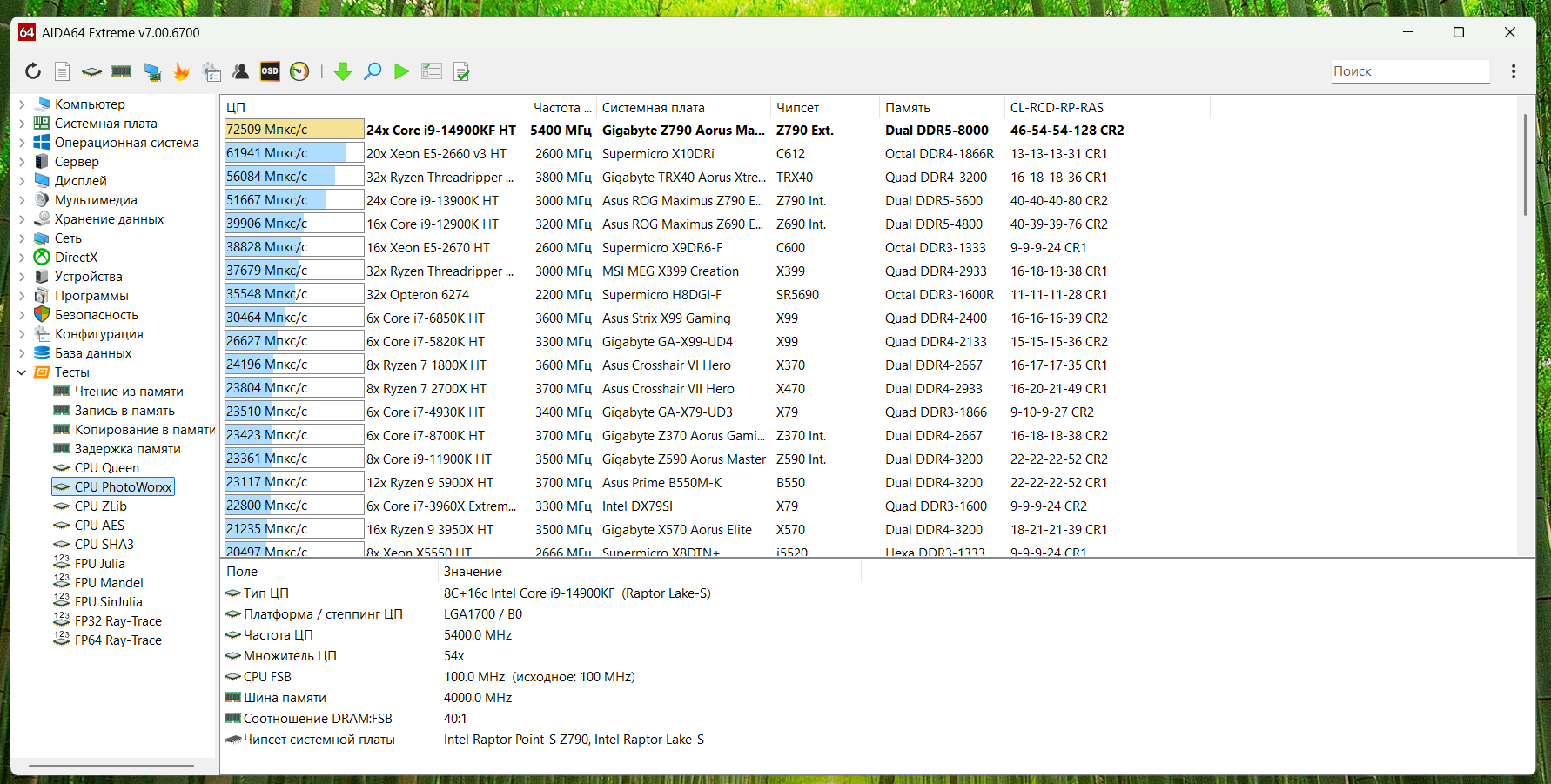
Task: Expand the Дисплей tree node
Action: 22,181
